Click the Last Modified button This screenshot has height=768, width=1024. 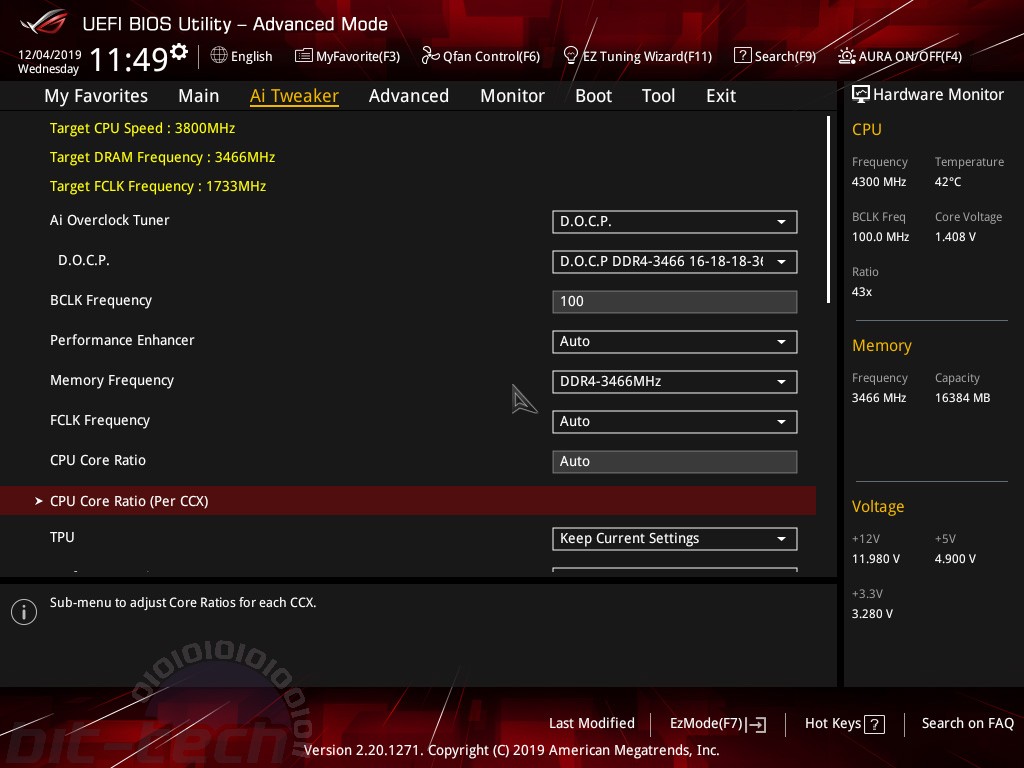[592, 723]
